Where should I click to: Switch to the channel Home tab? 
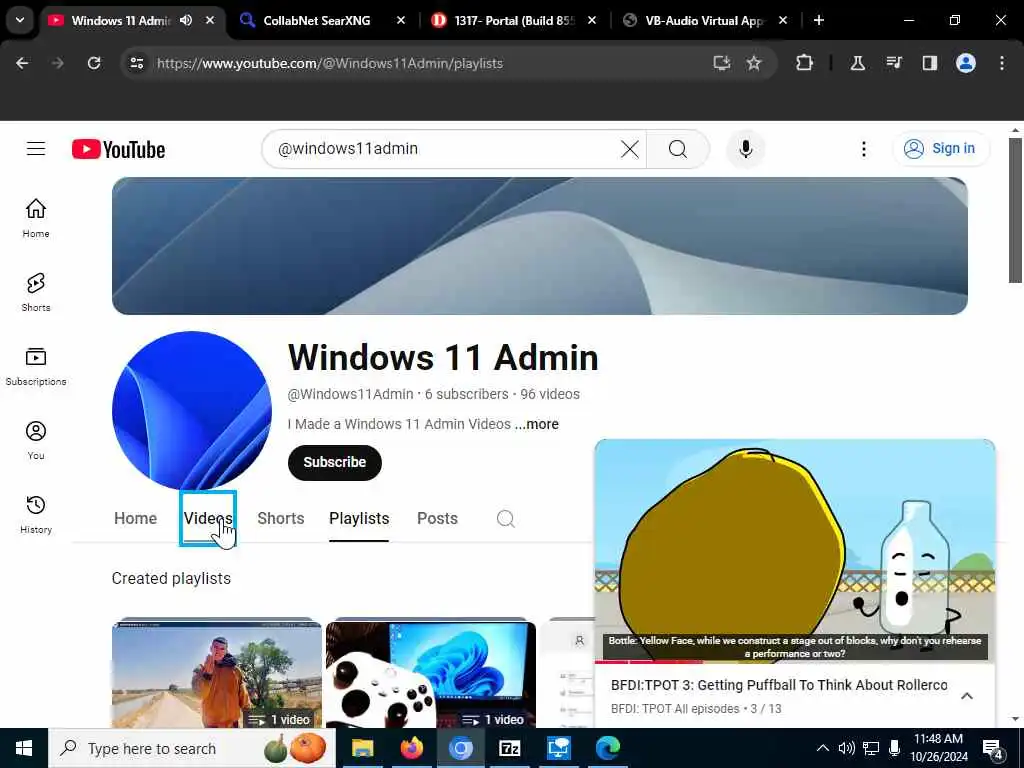pyautogui.click(x=135, y=519)
